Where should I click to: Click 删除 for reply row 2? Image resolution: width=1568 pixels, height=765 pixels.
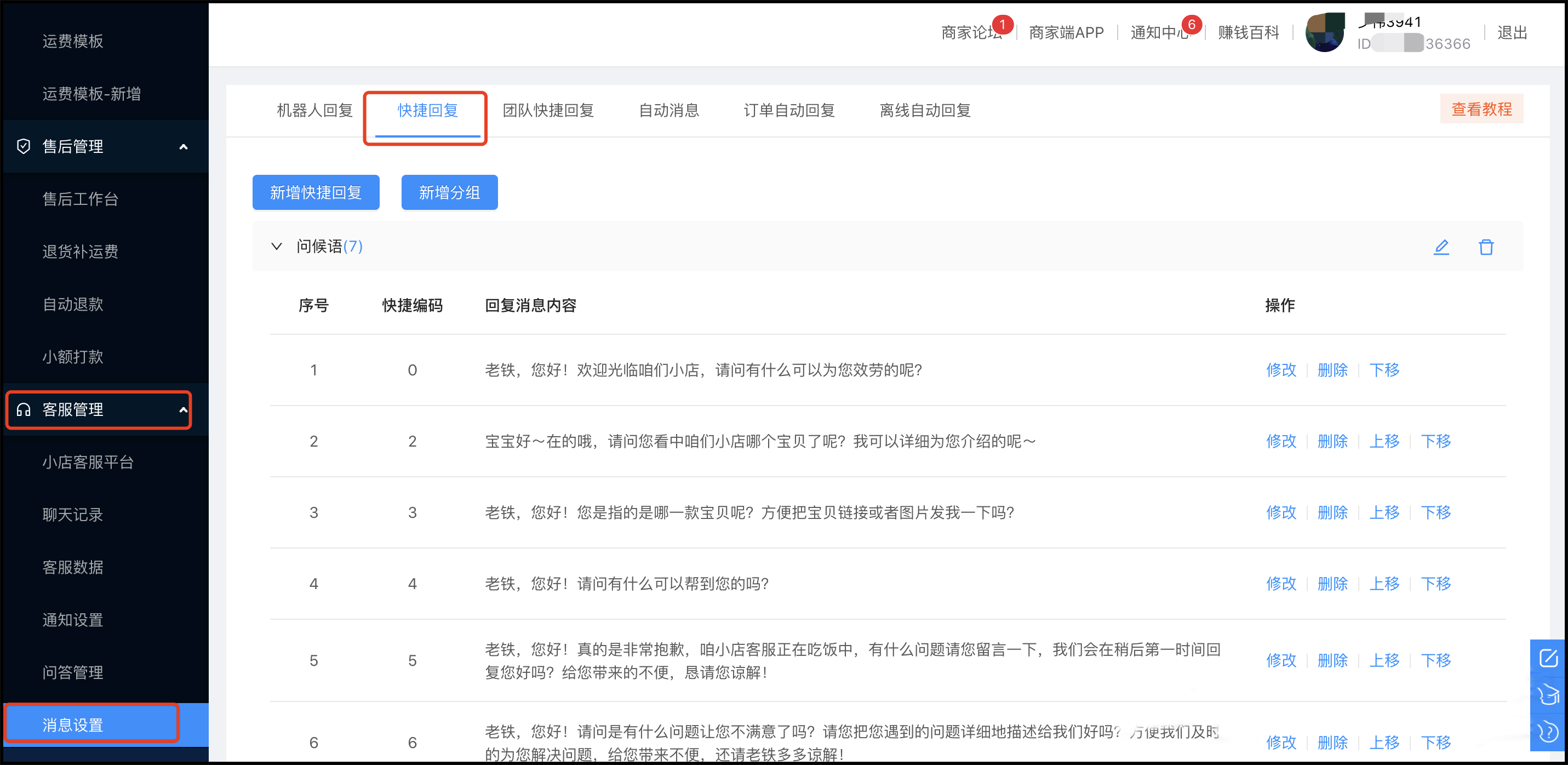[x=1332, y=441]
